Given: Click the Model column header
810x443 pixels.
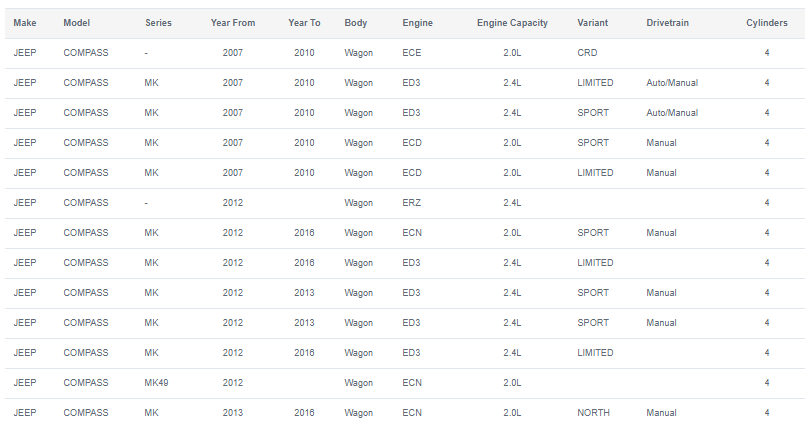Looking at the screenshot, I should [76, 23].
